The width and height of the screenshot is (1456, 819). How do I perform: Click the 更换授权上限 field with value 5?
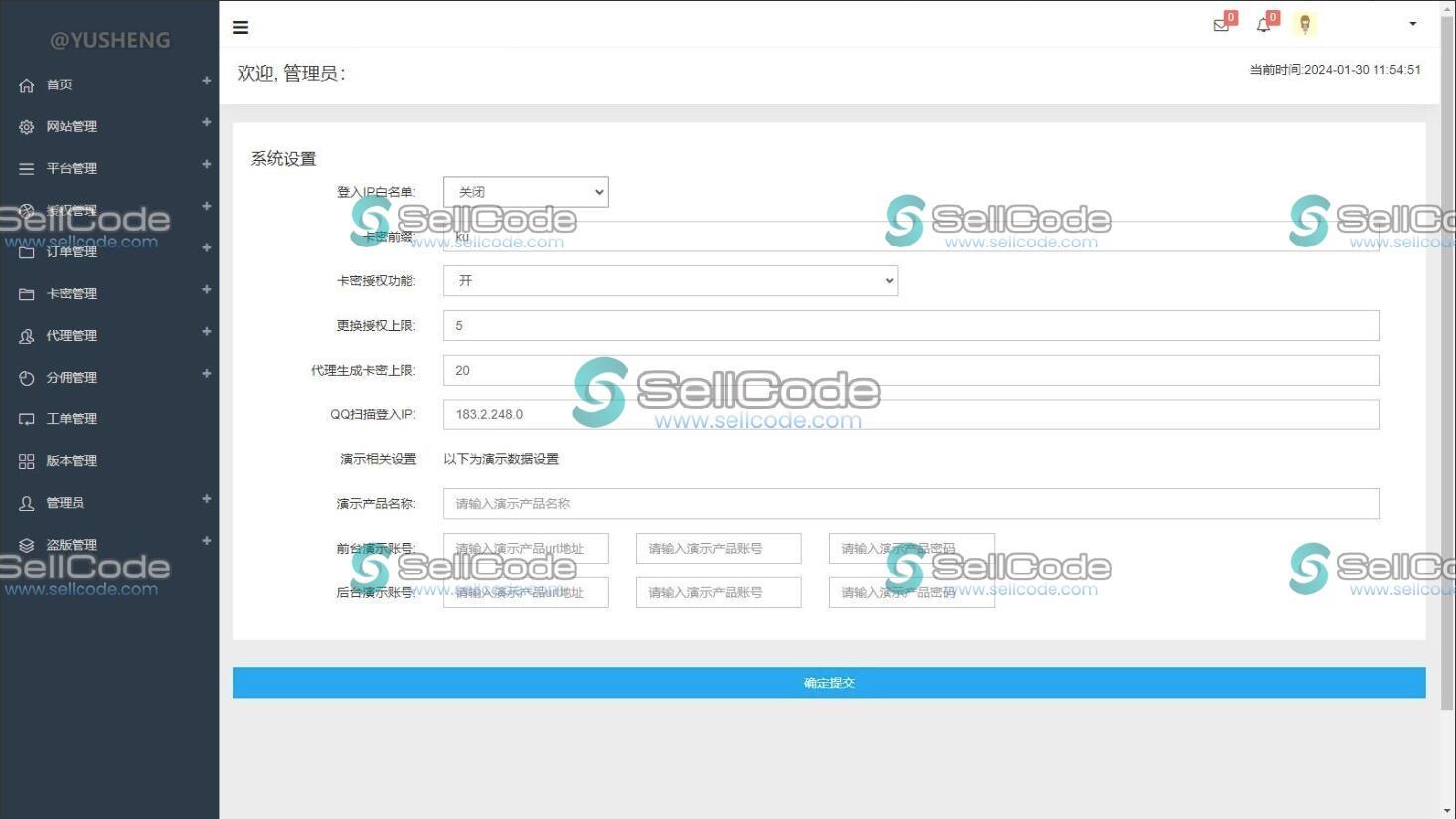(911, 325)
